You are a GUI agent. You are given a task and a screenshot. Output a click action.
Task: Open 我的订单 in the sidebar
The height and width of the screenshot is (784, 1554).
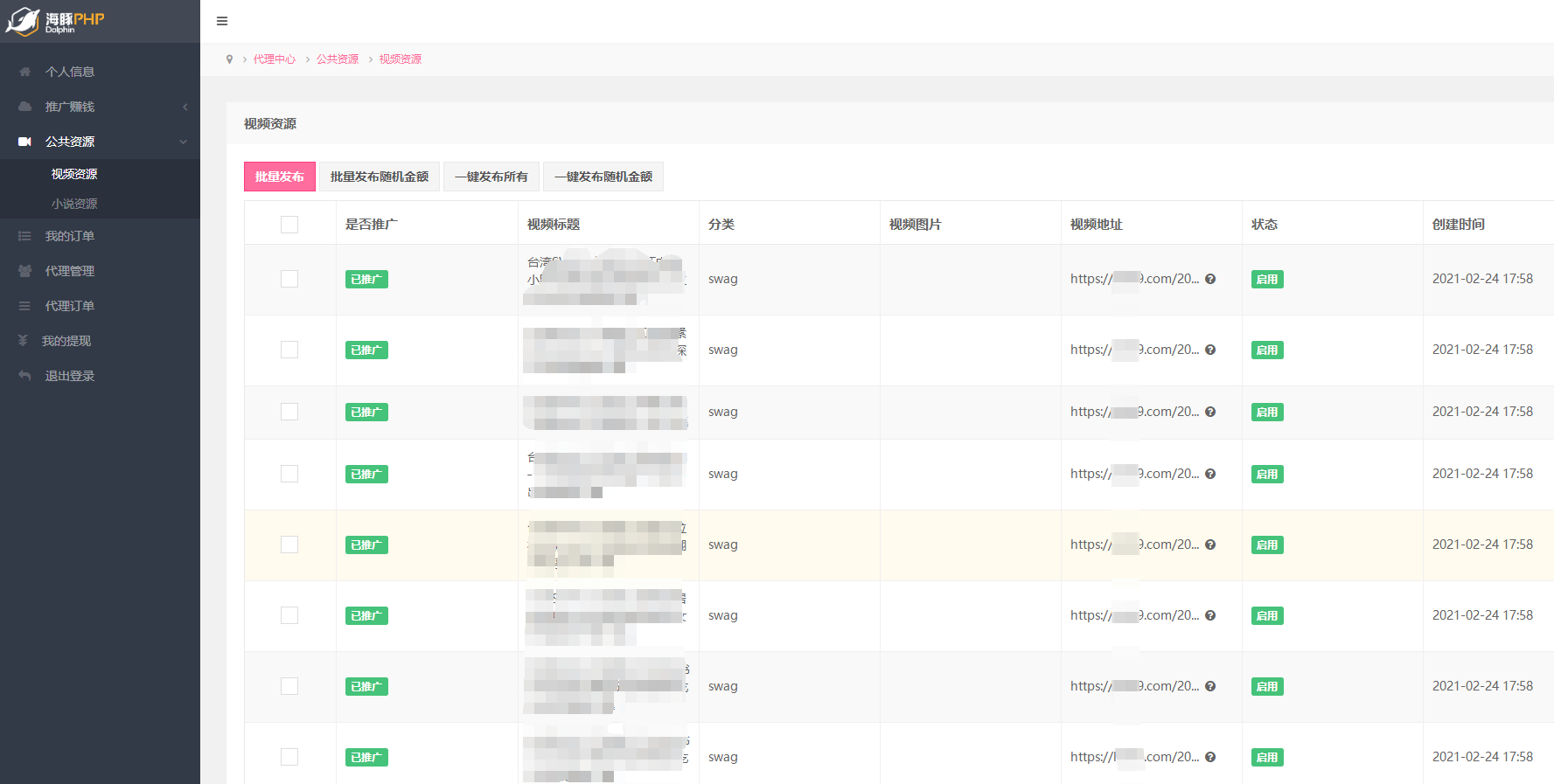pyautogui.click(x=70, y=236)
